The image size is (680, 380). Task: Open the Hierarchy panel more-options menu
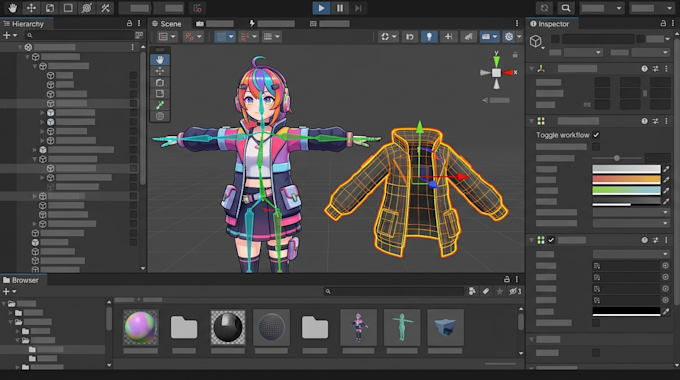pos(139,23)
